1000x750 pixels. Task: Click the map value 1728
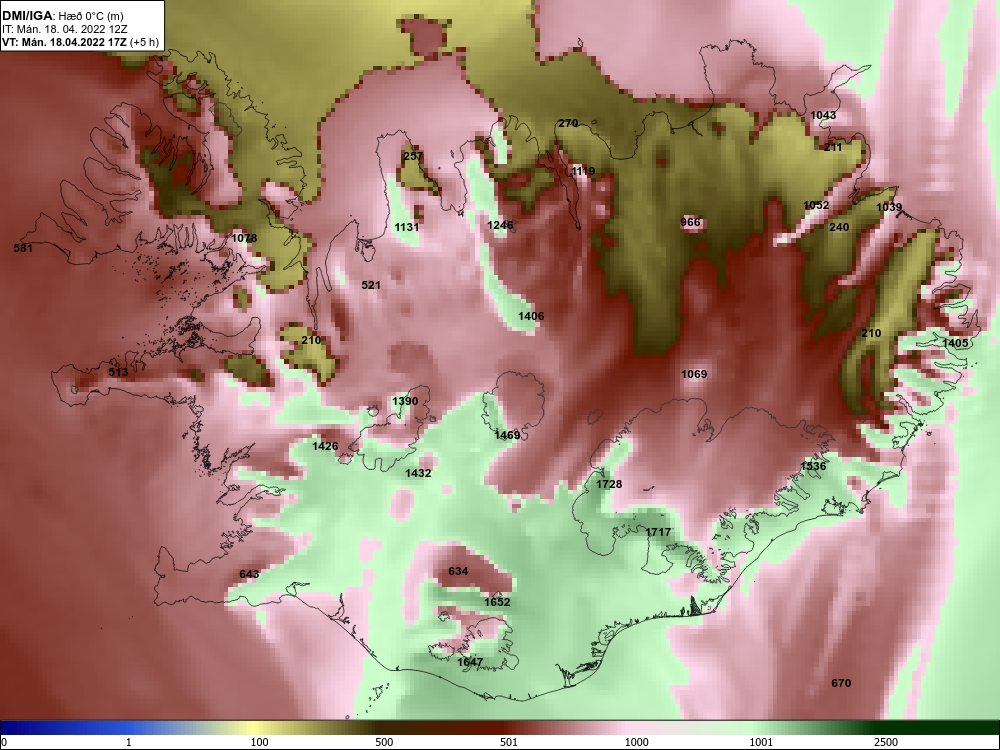pos(608,484)
